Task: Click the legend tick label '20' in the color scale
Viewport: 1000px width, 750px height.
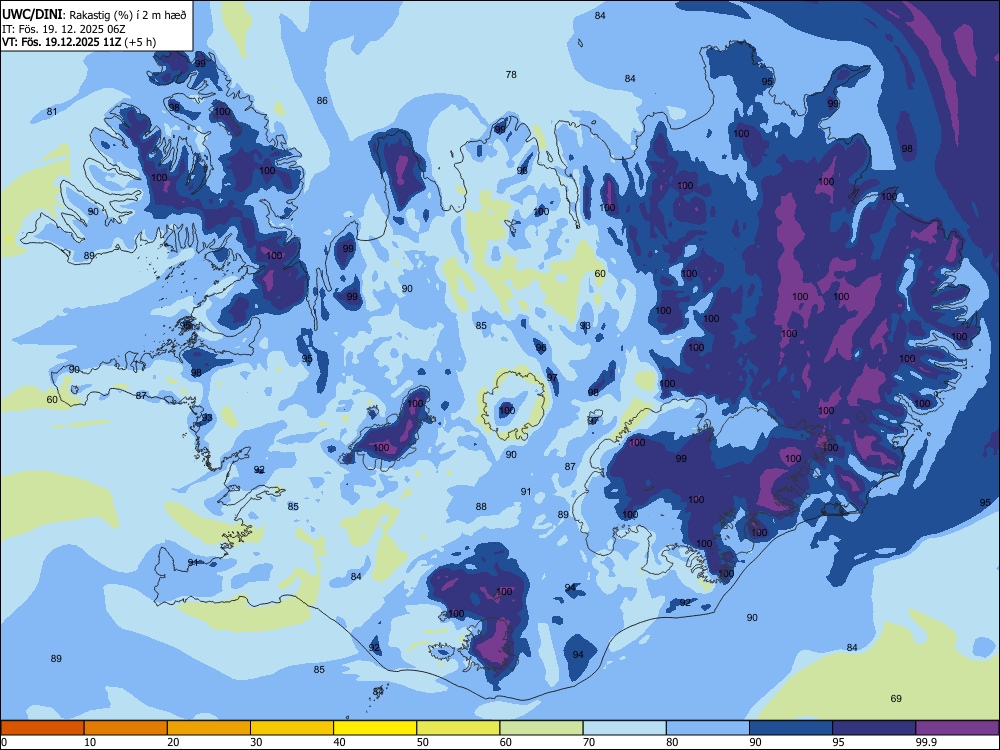Action: click(173, 742)
